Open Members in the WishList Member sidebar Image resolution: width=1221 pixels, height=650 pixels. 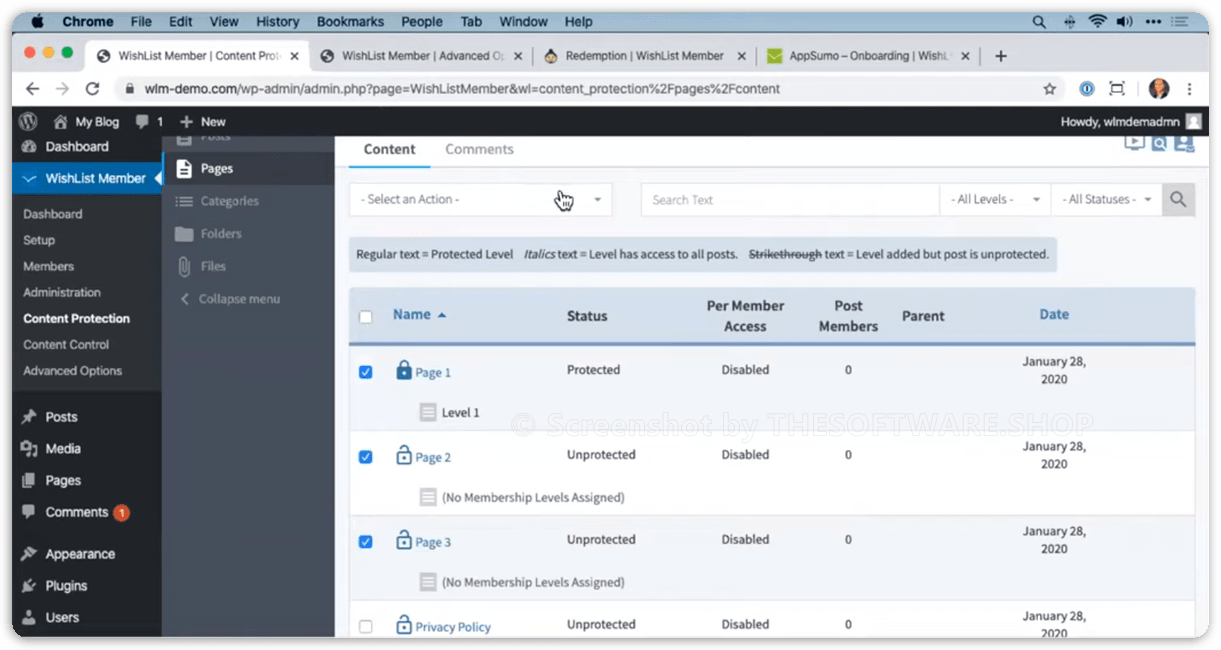click(49, 267)
